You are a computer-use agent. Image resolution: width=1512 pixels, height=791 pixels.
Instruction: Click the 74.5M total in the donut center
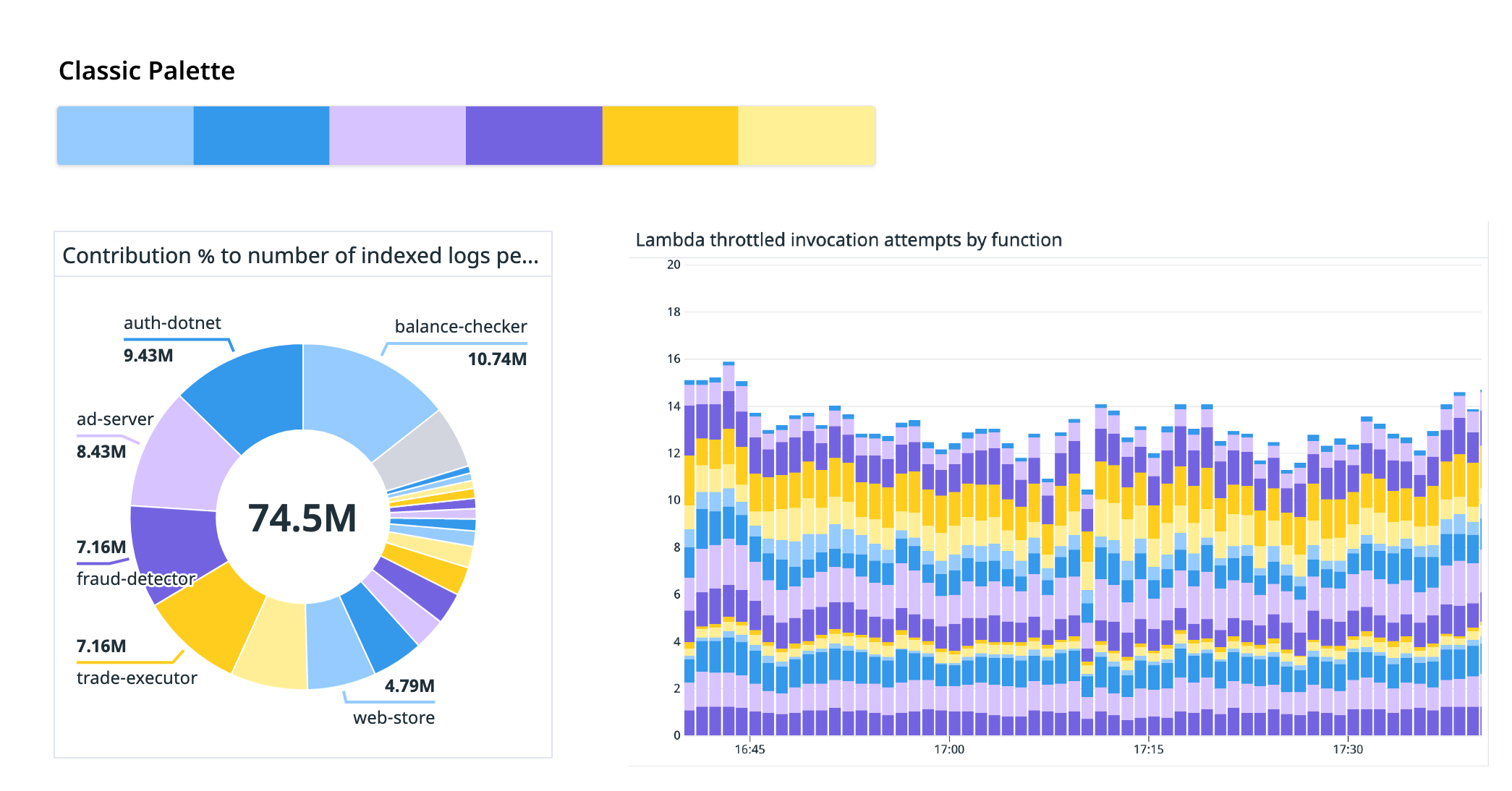point(303,517)
